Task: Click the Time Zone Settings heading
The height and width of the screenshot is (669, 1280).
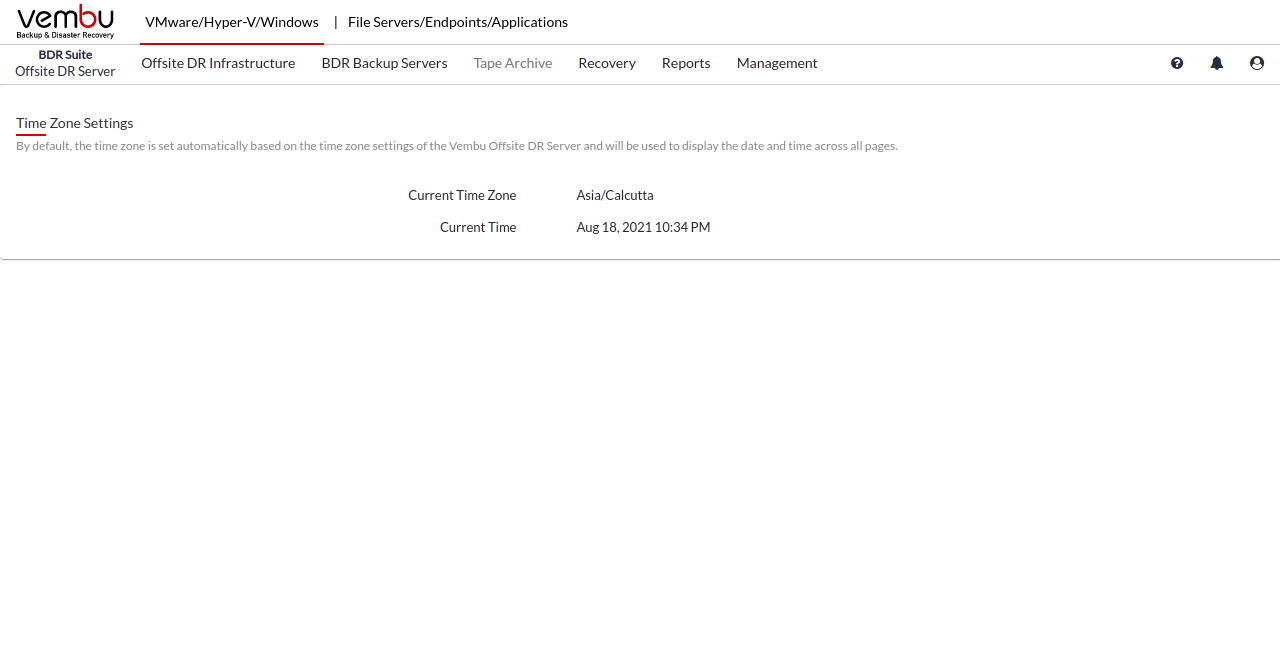Action: tap(75, 123)
